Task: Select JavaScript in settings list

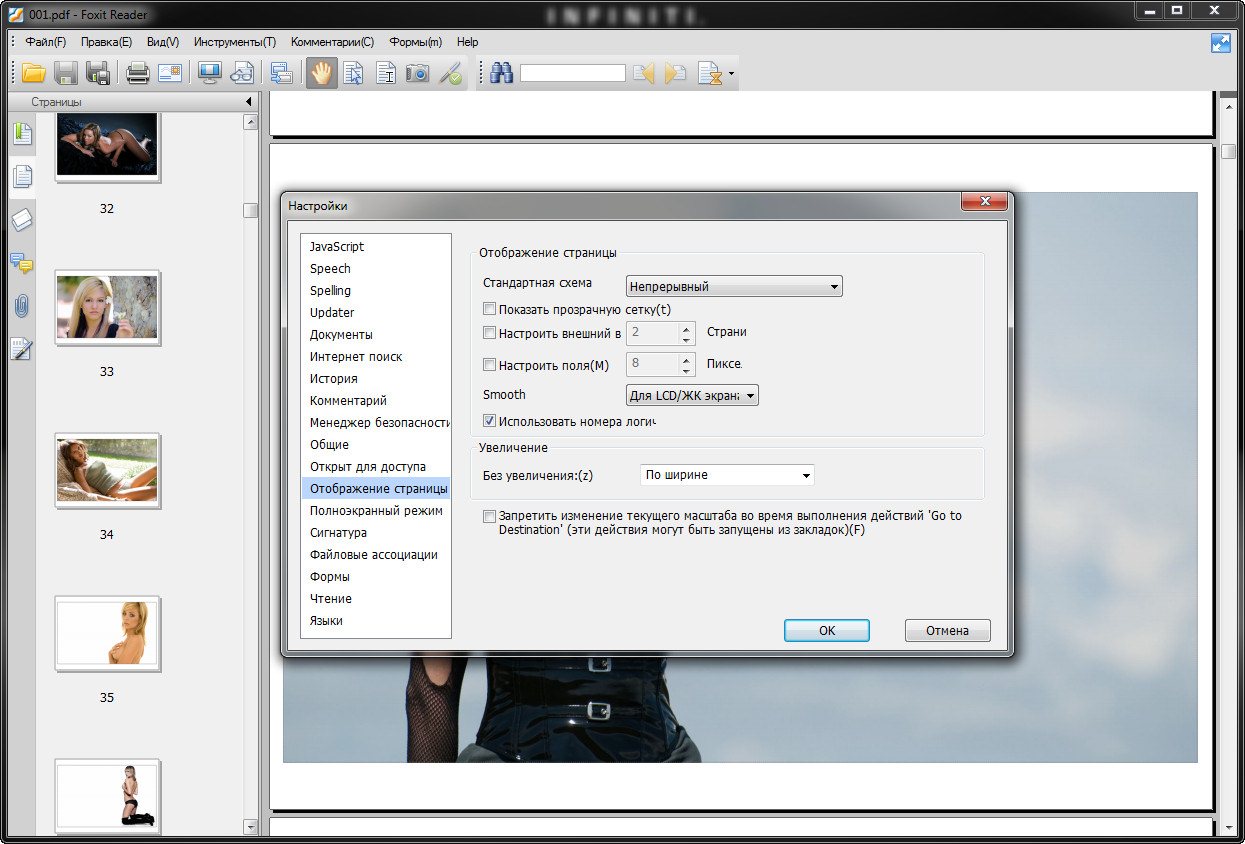Action: point(376,246)
